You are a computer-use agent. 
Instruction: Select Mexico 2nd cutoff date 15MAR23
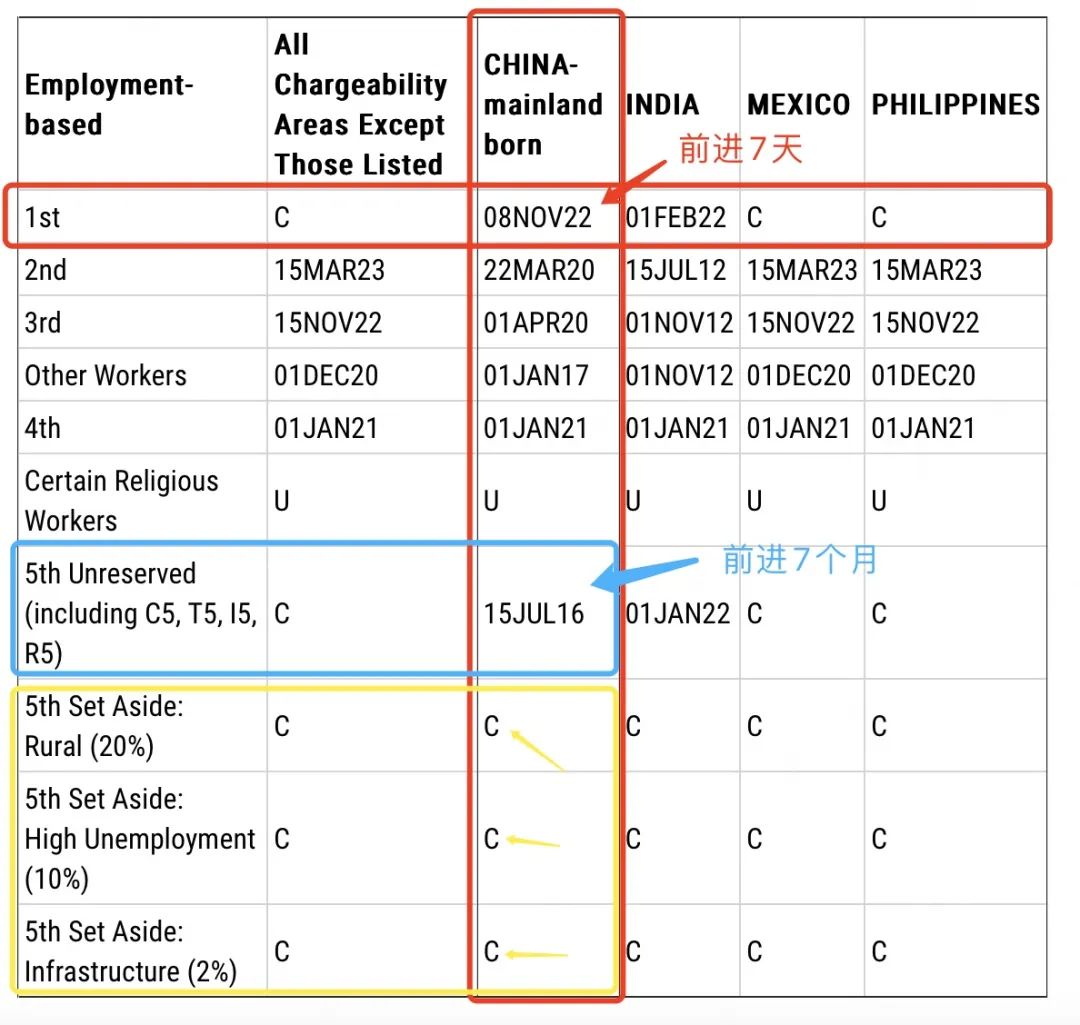pos(802,270)
